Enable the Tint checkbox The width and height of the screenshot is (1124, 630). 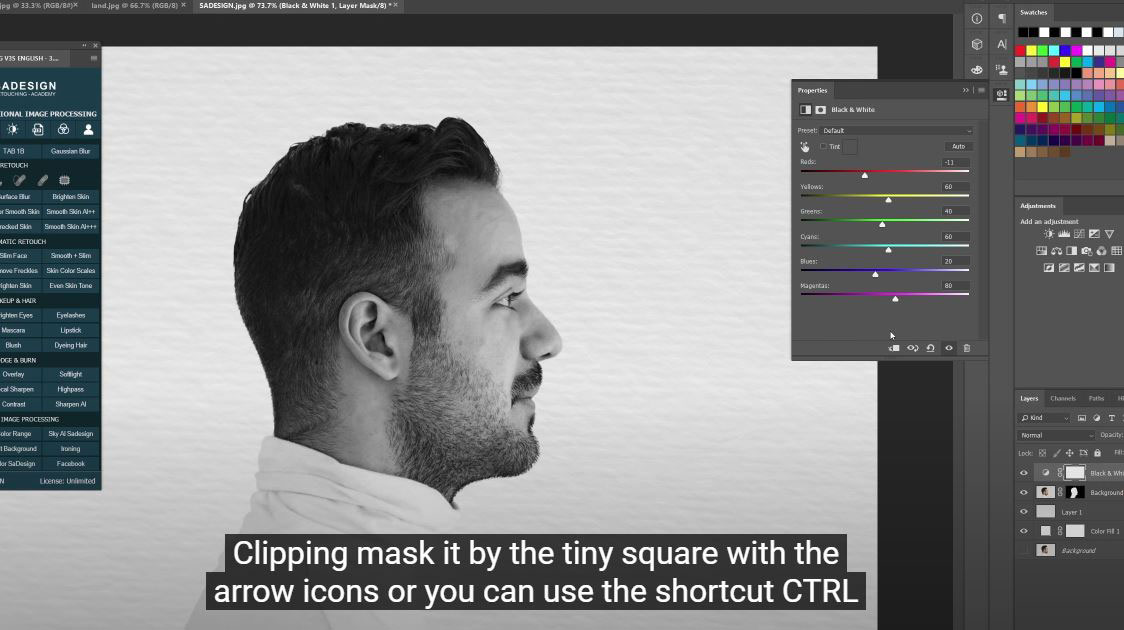[824, 146]
